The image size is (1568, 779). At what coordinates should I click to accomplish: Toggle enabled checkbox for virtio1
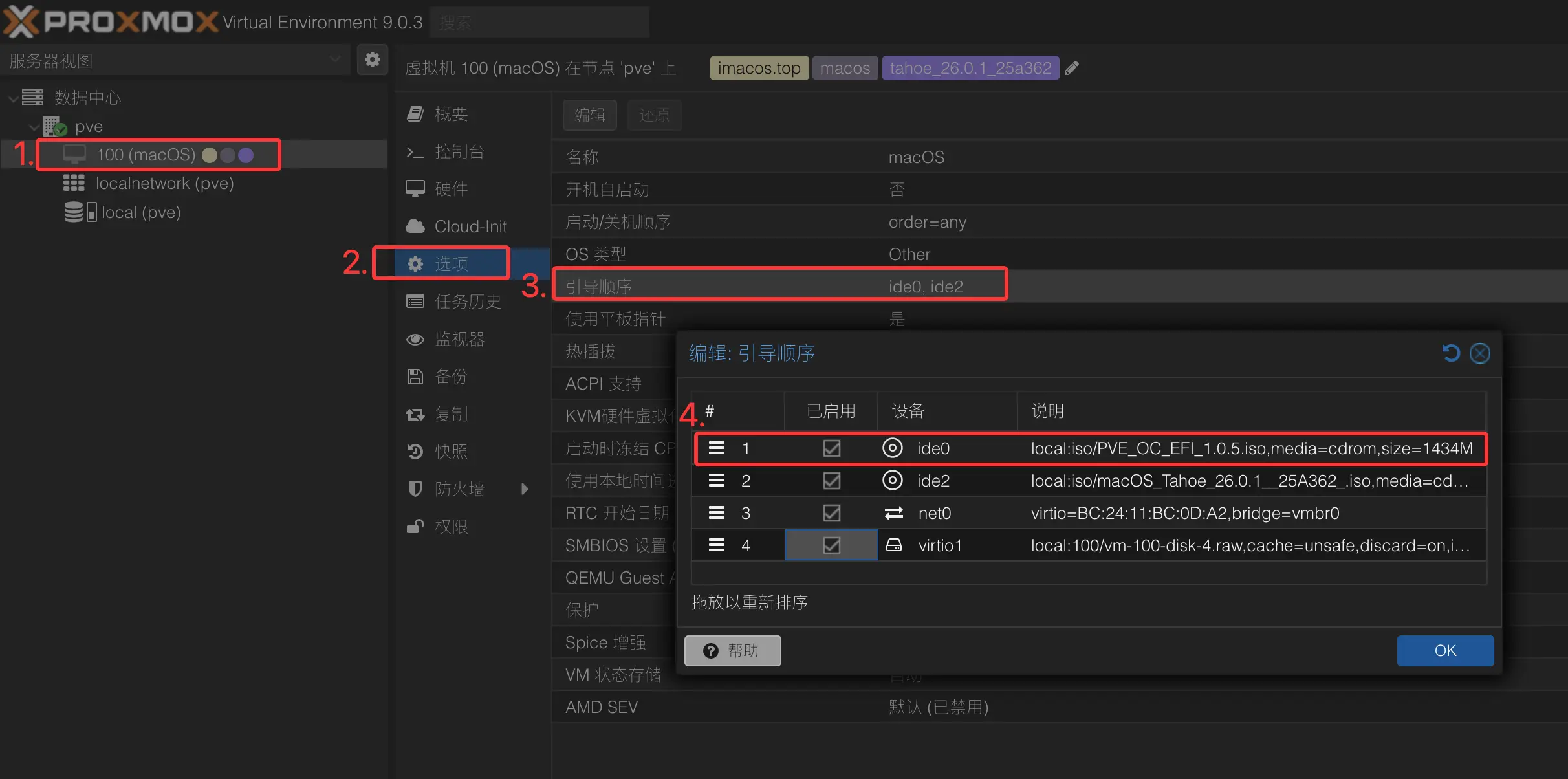pos(831,545)
